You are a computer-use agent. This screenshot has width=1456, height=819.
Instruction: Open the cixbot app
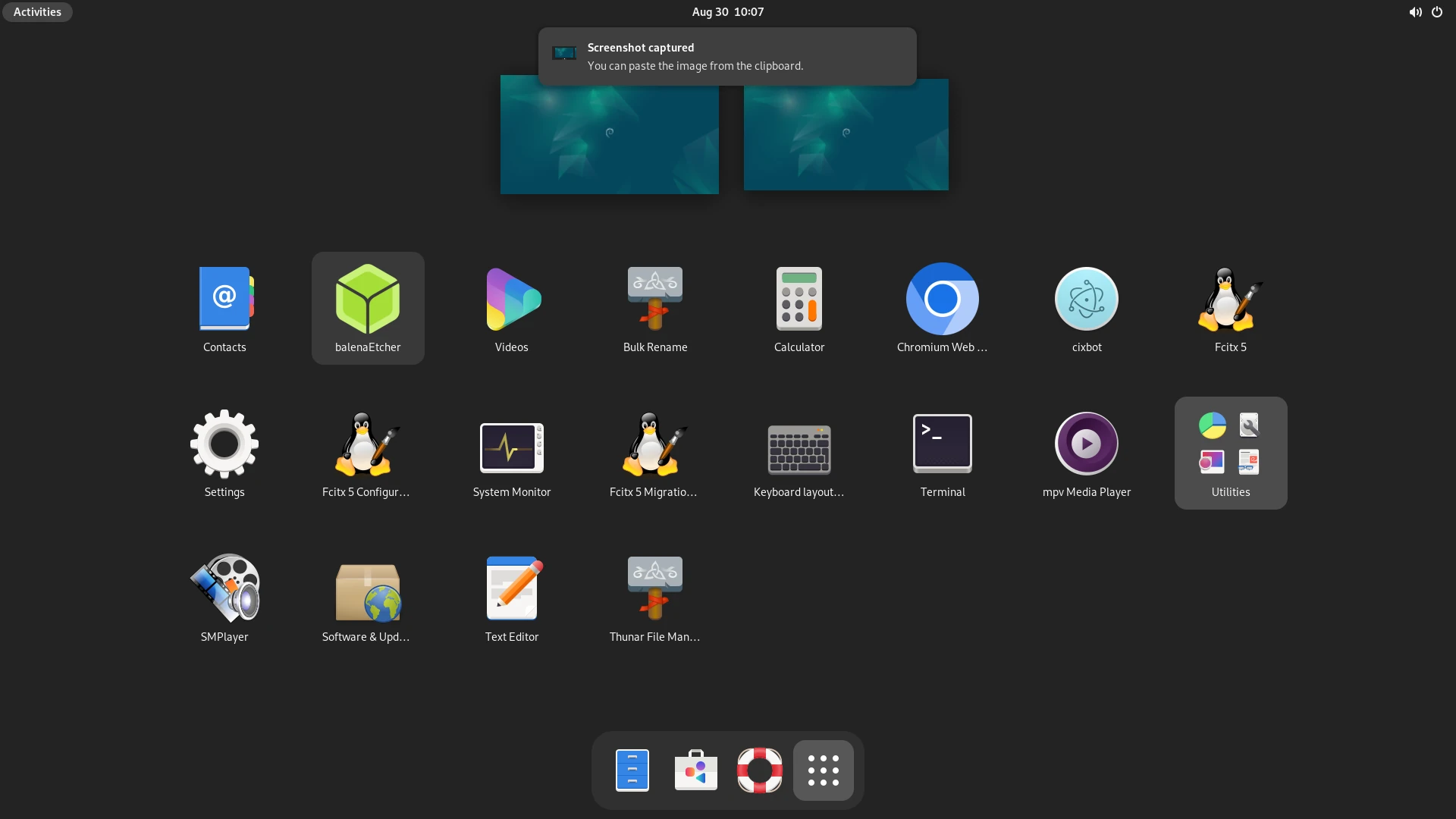click(x=1087, y=308)
